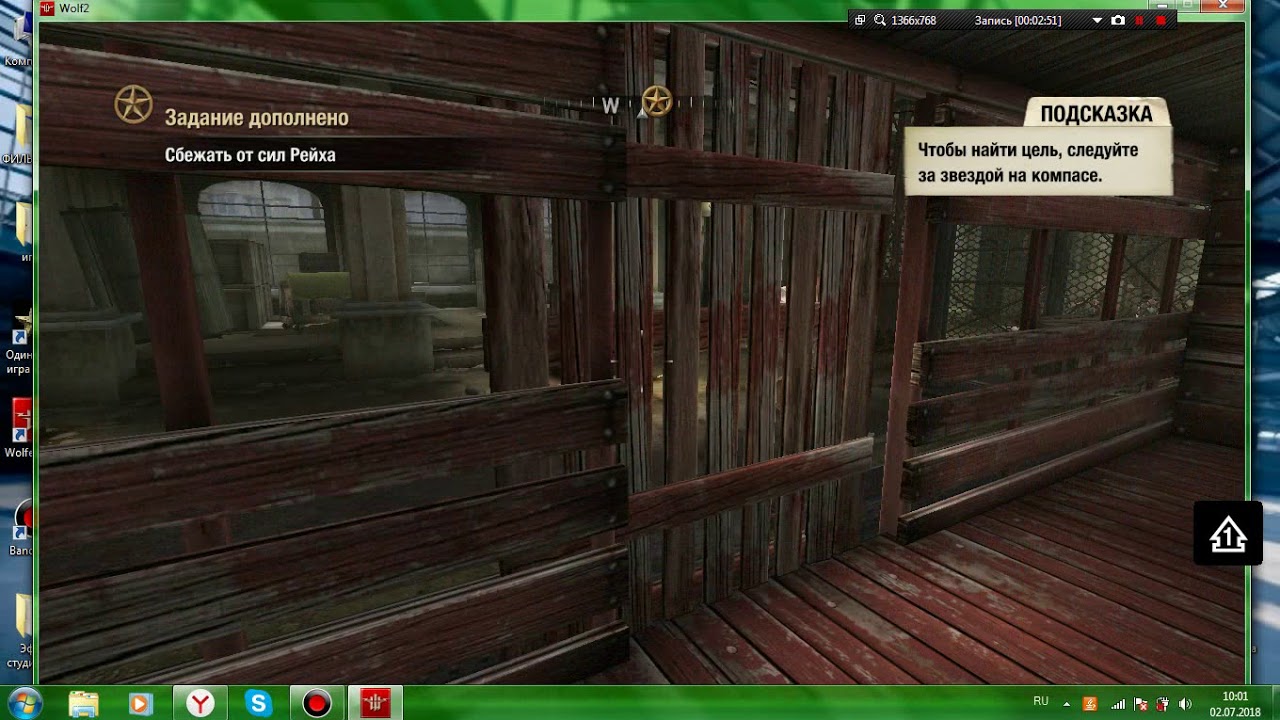Click the hint text about following the compass star
This screenshot has width=1280, height=720.
(x=1028, y=163)
